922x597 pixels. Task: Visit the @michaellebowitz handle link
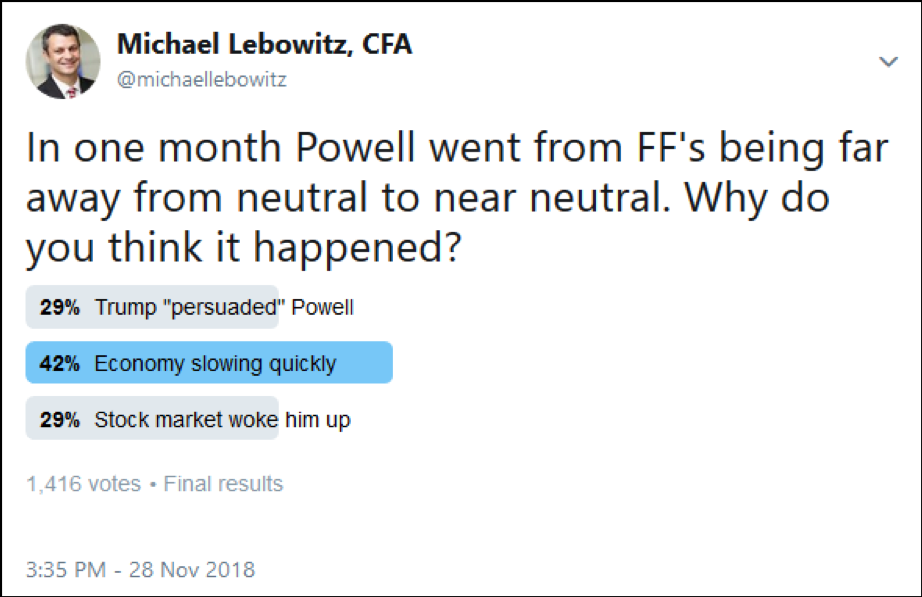tap(202, 79)
